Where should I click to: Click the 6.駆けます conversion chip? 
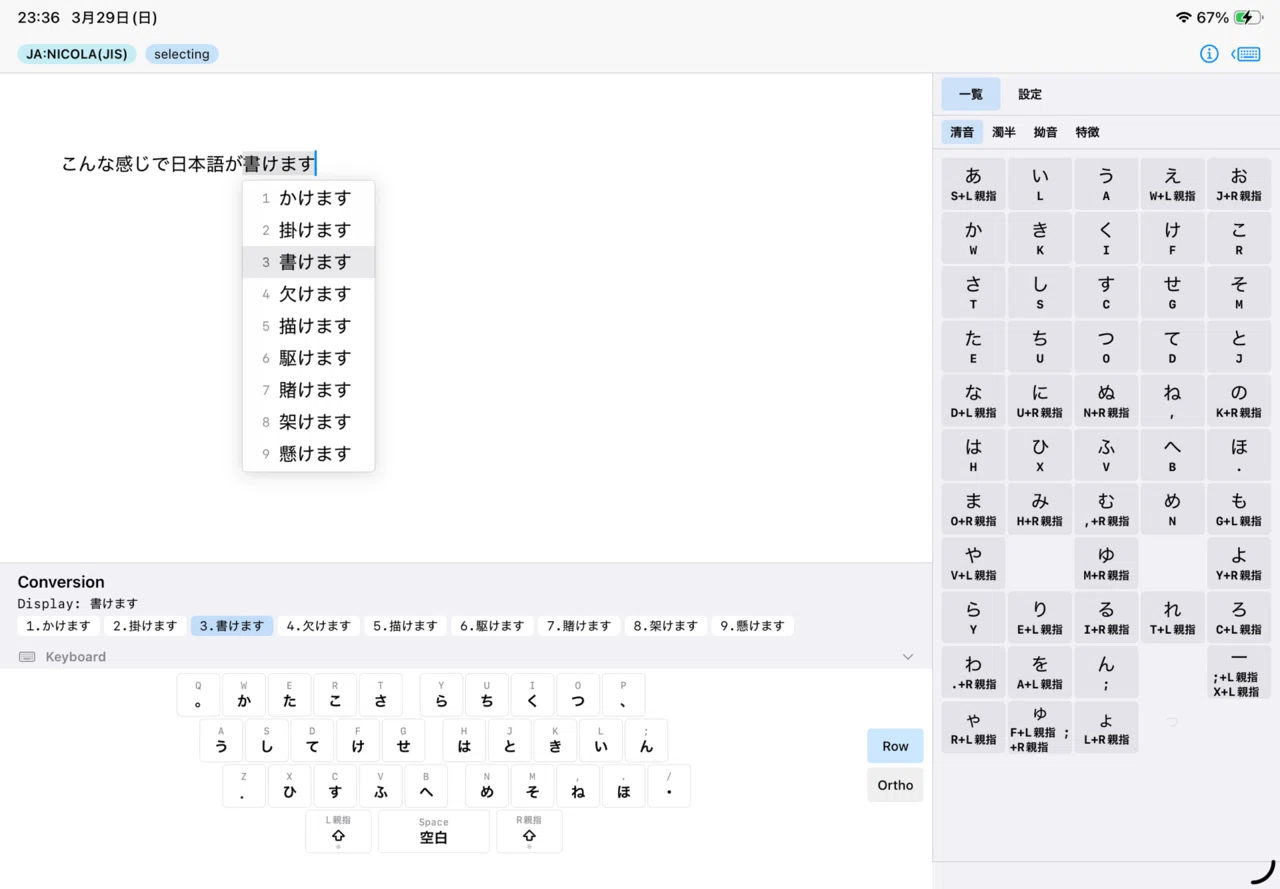493,626
